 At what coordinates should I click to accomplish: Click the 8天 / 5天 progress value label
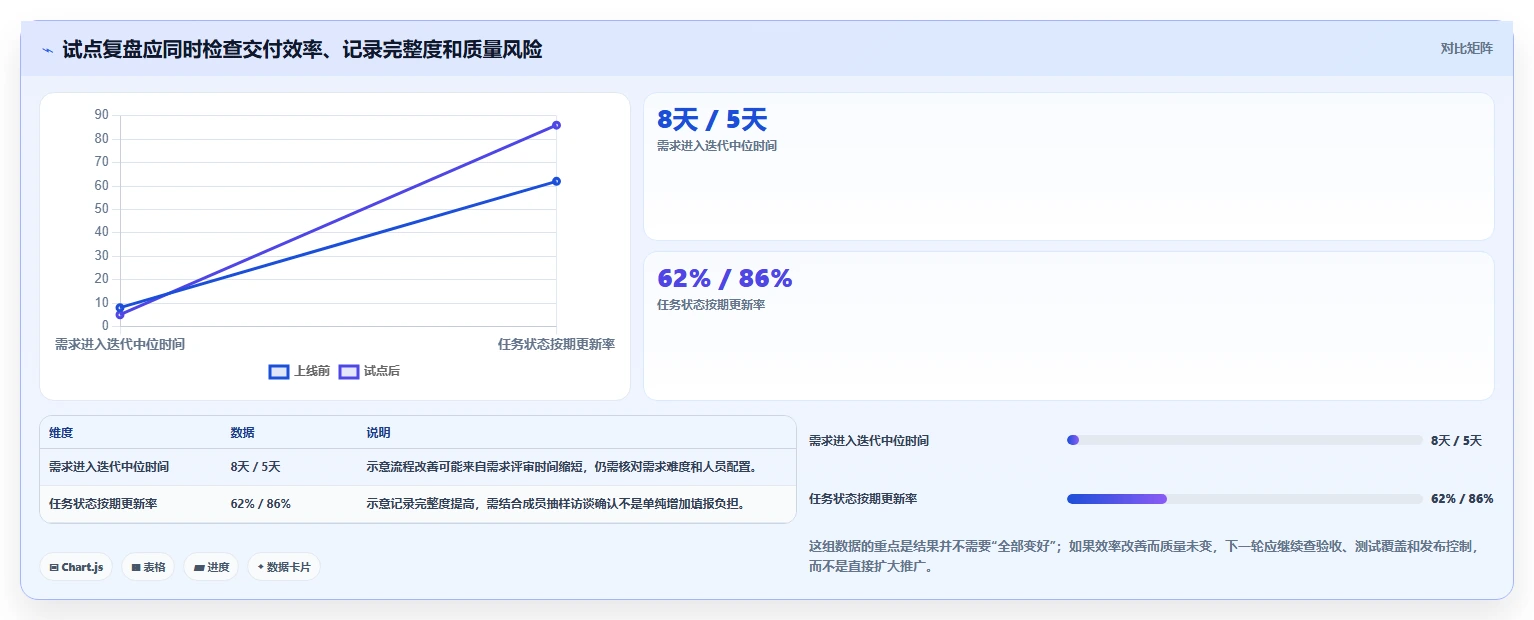pyautogui.click(x=1456, y=440)
